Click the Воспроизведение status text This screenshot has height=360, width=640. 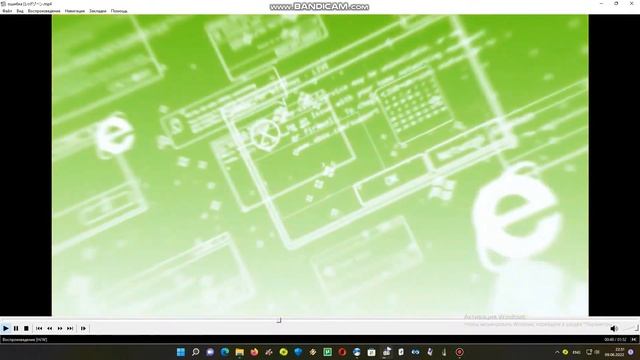click(25, 340)
